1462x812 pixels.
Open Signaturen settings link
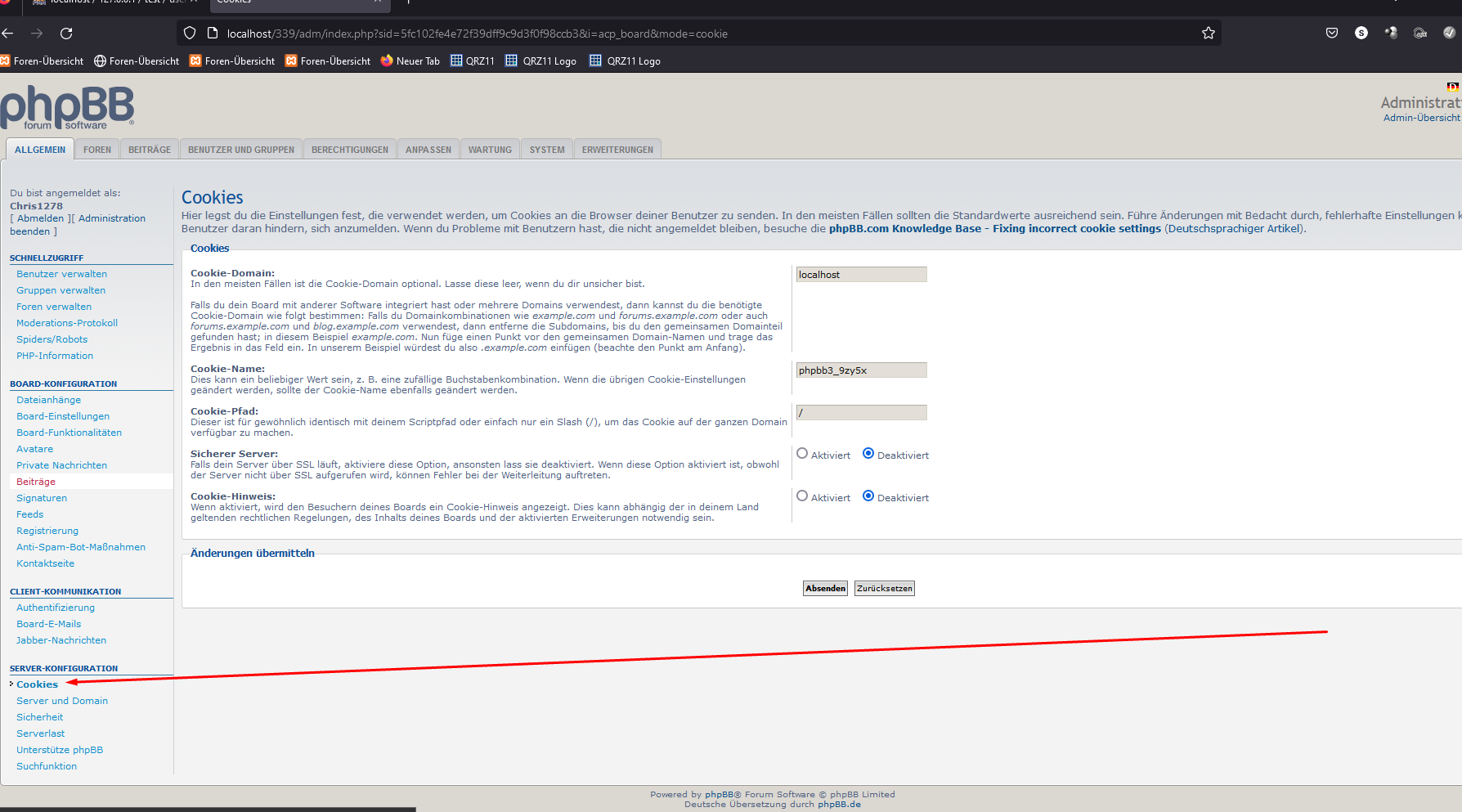point(42,498)
